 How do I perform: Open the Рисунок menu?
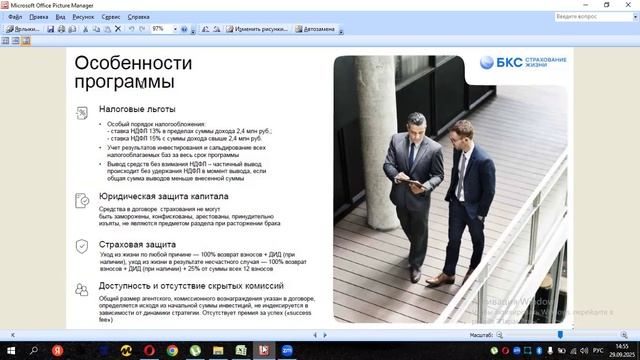click(x=83, y=17)
